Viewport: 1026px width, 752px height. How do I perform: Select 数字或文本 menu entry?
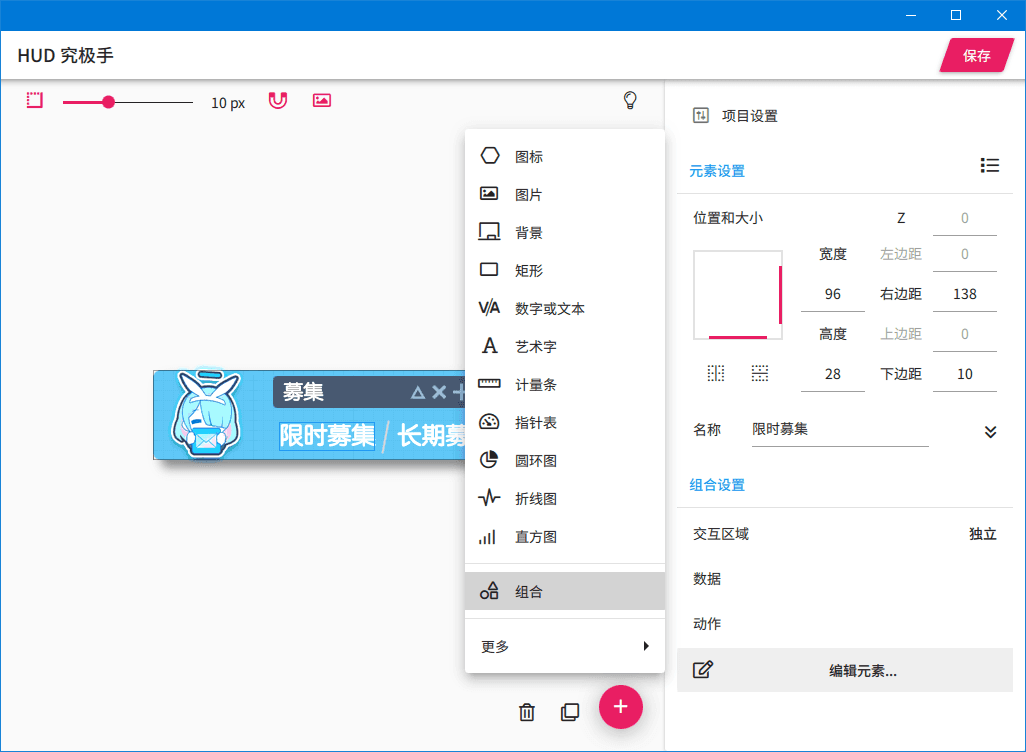[x=565, y=308]
